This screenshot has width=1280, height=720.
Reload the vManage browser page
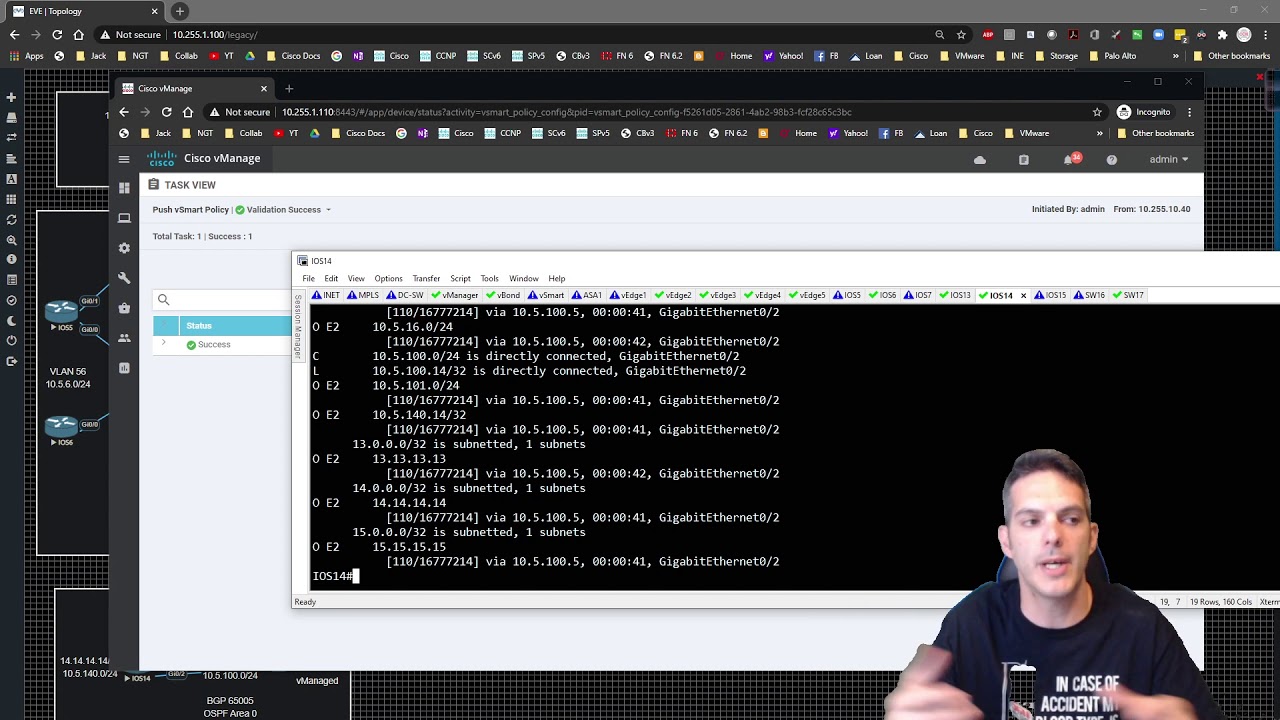click(x=166, y=112)
